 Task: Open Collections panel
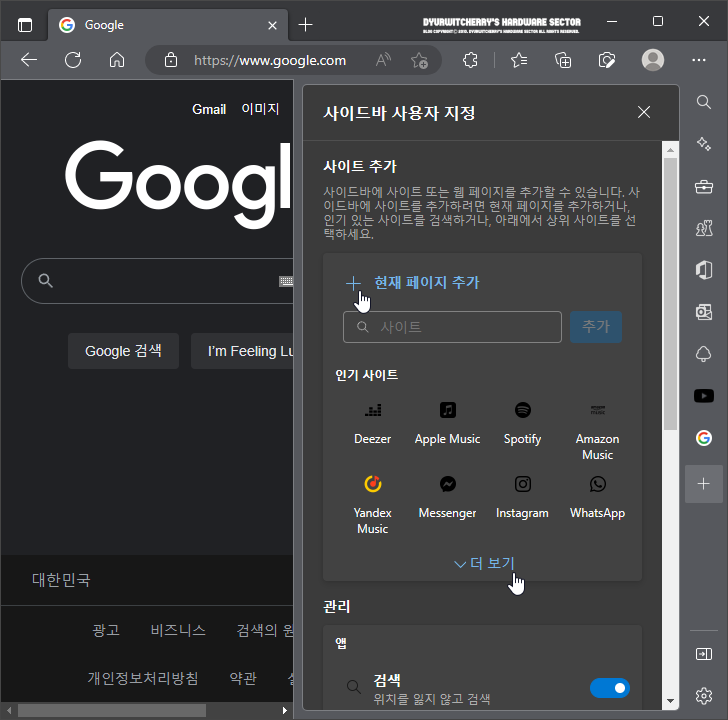click(x=563, y=60)
